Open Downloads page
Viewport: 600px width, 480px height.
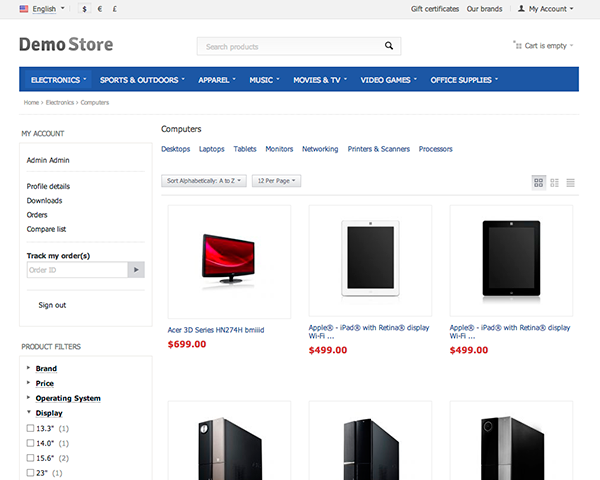point(44,201)
